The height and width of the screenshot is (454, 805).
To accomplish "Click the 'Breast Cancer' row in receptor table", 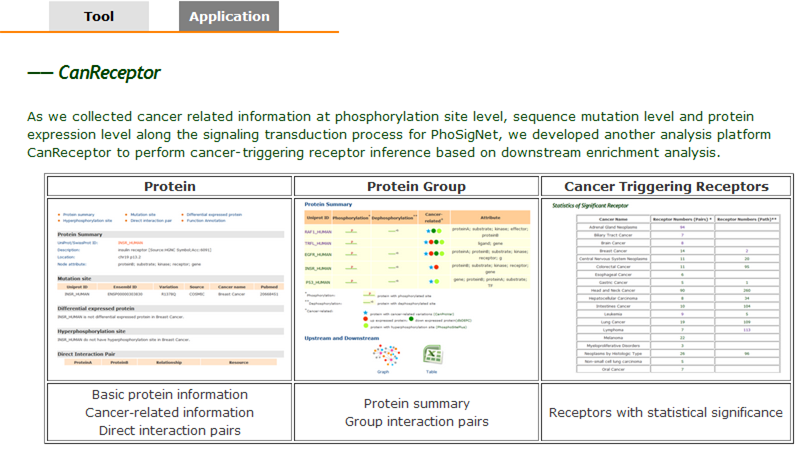I will point(678,251).
